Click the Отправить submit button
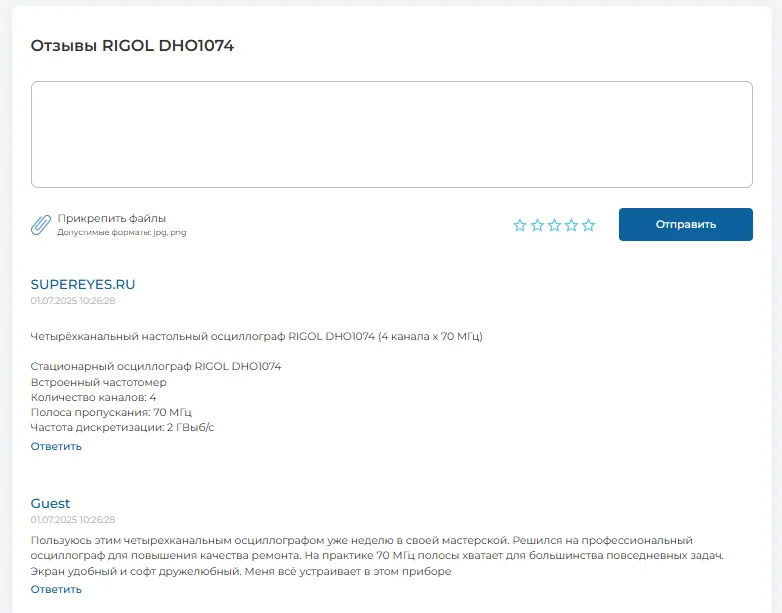The image size is (782, 613). tap(685, 225)
